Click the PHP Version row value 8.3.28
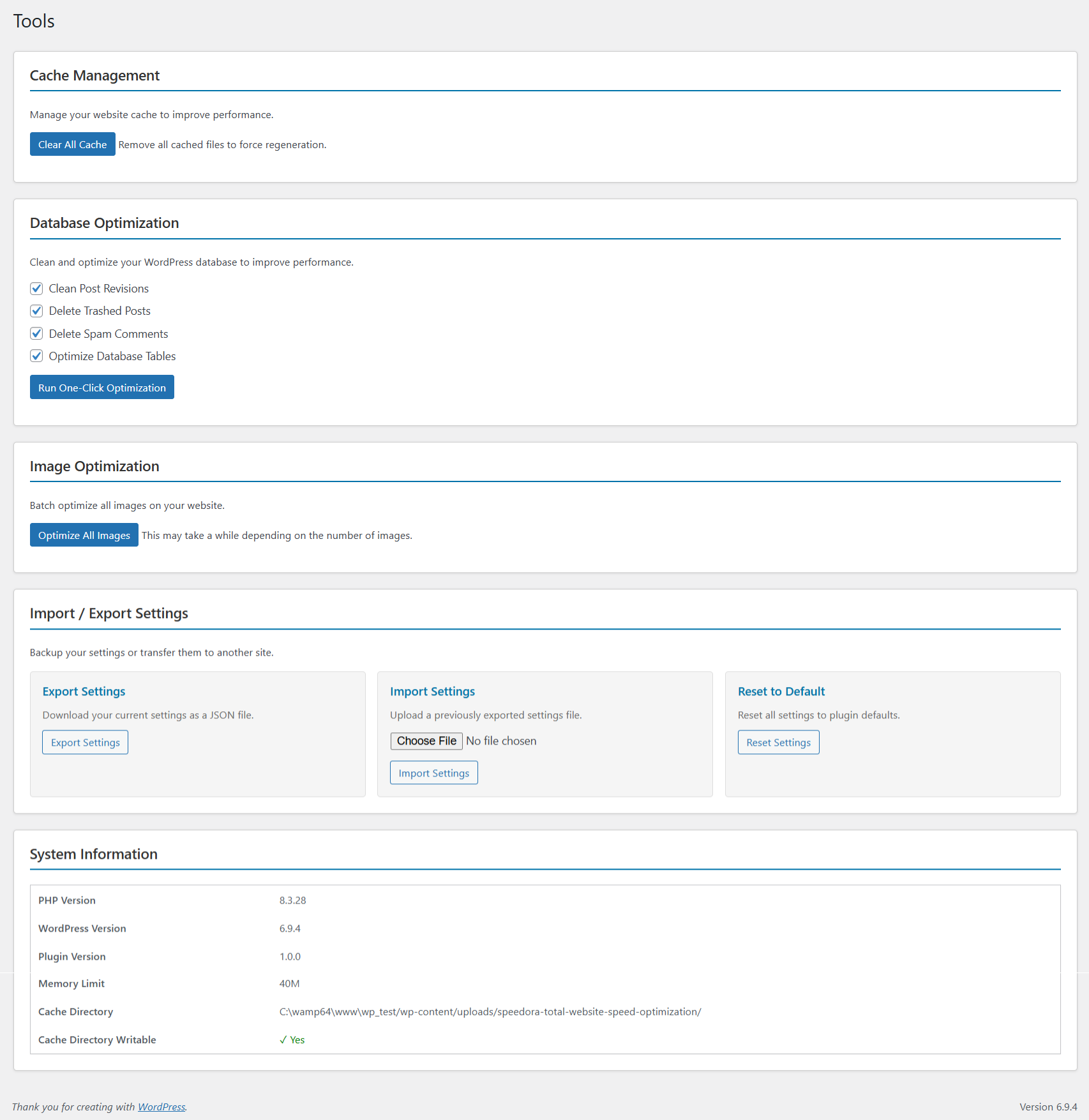 point(293,900)
